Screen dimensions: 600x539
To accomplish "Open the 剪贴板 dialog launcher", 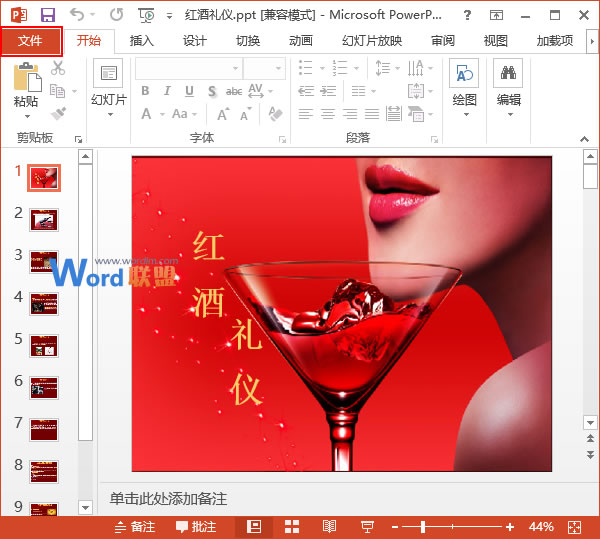I will point(78,139).
